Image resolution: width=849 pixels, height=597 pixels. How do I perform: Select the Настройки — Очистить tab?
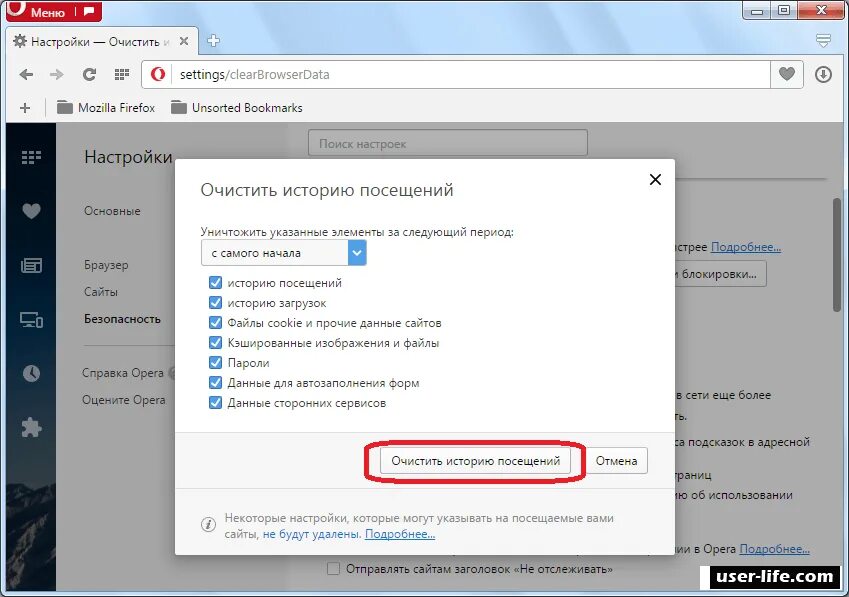point(101,42)
